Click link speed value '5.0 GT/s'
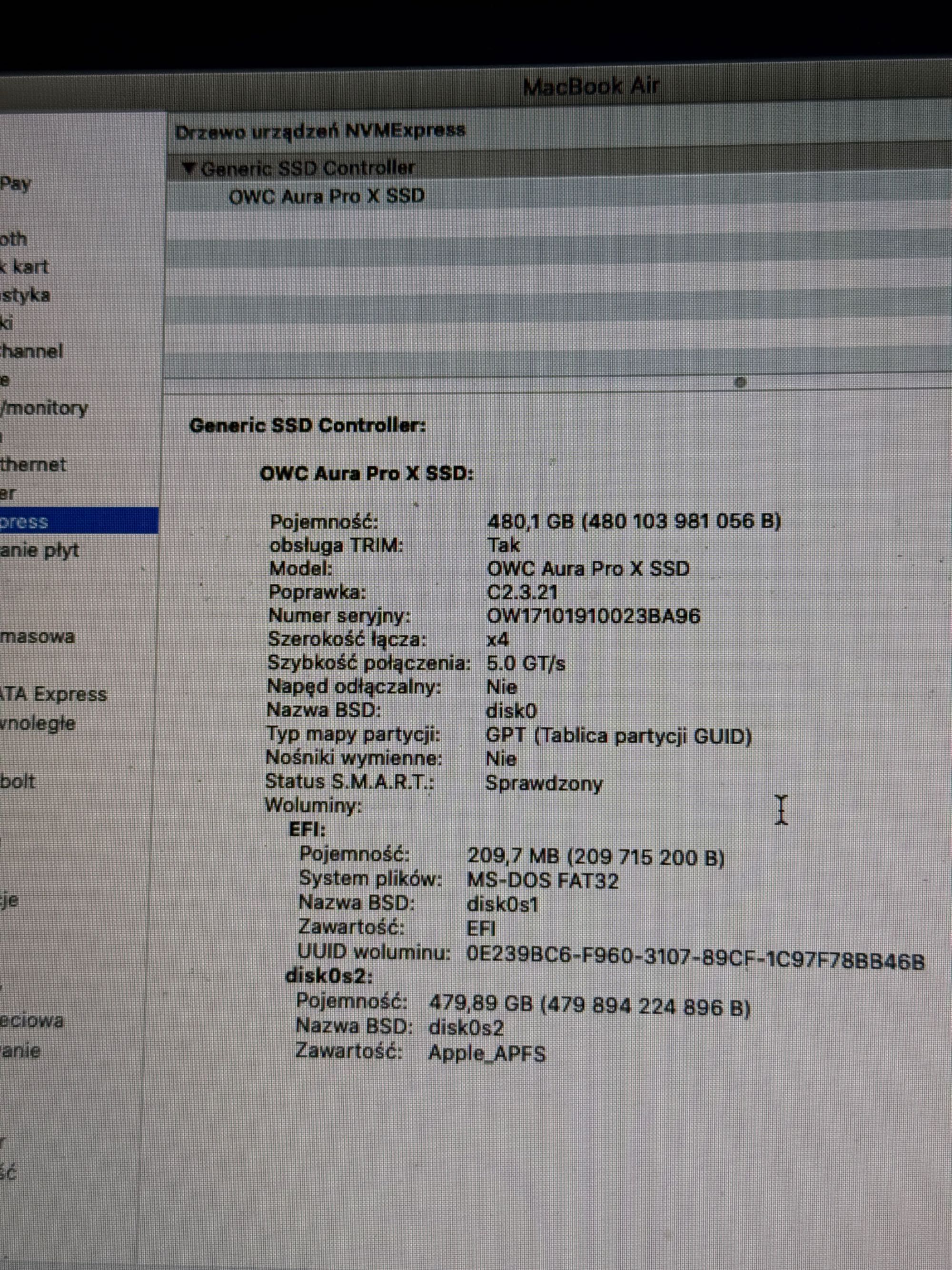The image size is (952, 1270). point(526,663)
